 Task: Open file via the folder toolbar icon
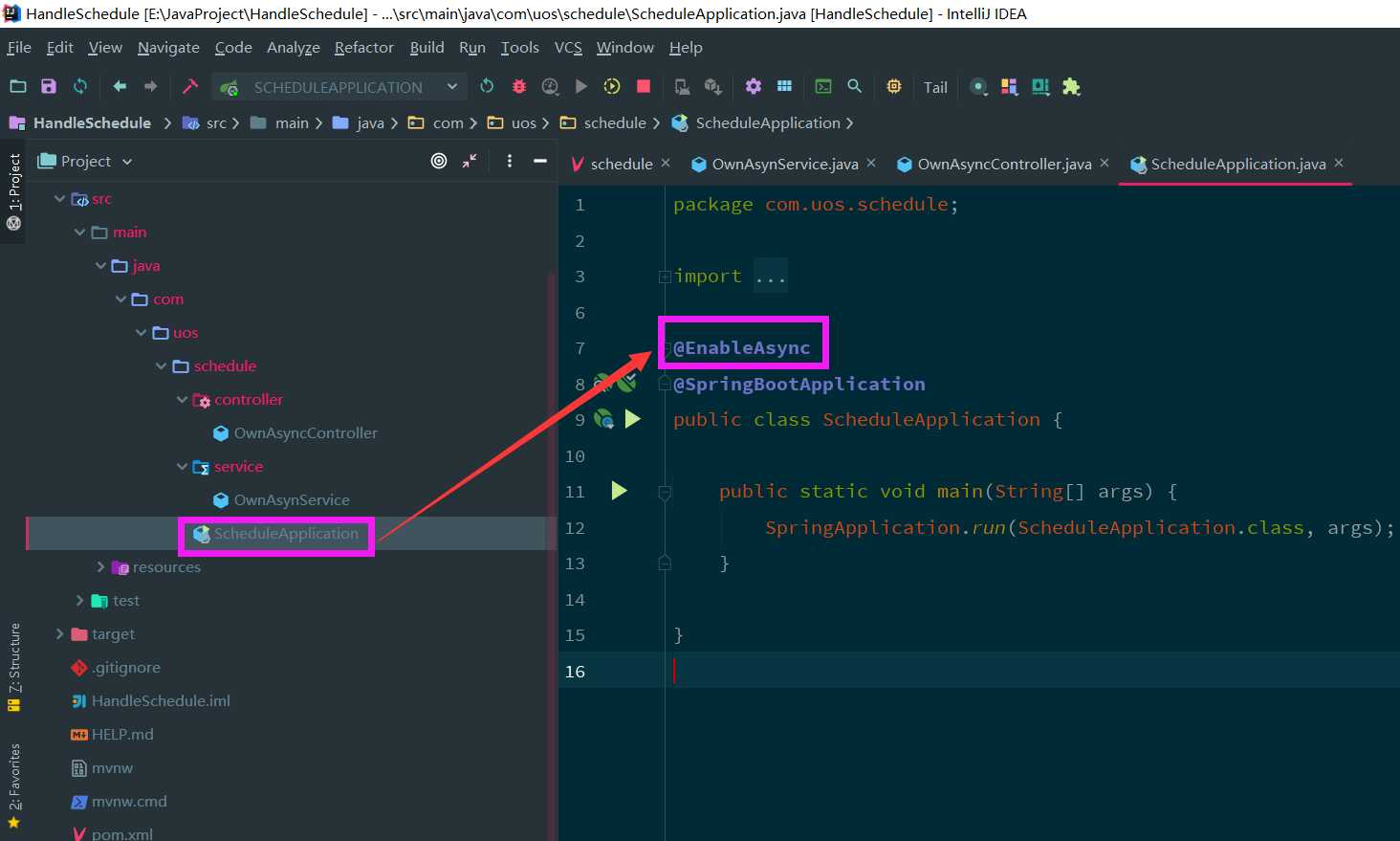pos(18,86)
